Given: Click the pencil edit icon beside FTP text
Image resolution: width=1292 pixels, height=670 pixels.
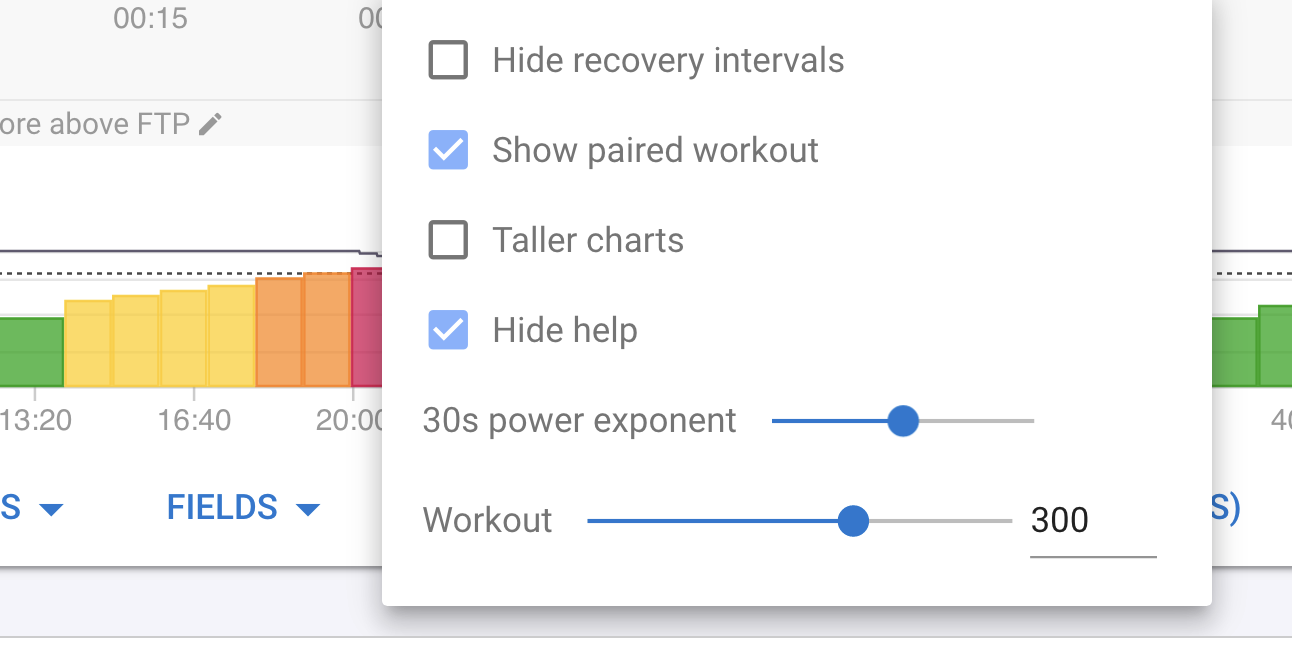Looking at the screenshot, I should point(209,124).
